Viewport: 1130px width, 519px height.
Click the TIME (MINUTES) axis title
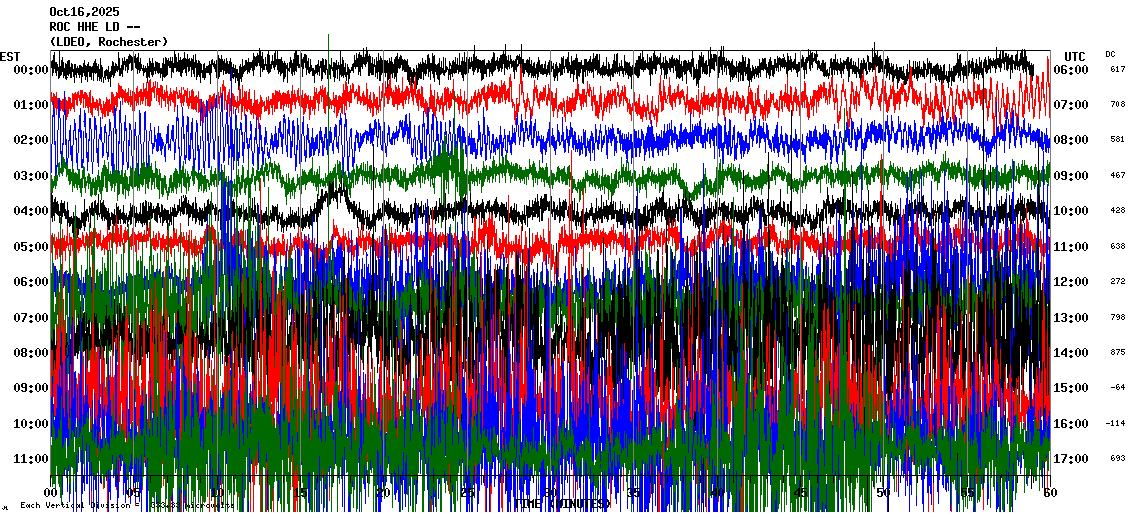point(563,504)
